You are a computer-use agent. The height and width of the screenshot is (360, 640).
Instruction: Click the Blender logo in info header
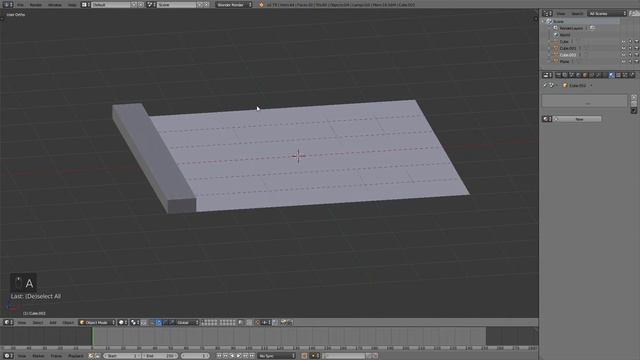tap(261, 5)
